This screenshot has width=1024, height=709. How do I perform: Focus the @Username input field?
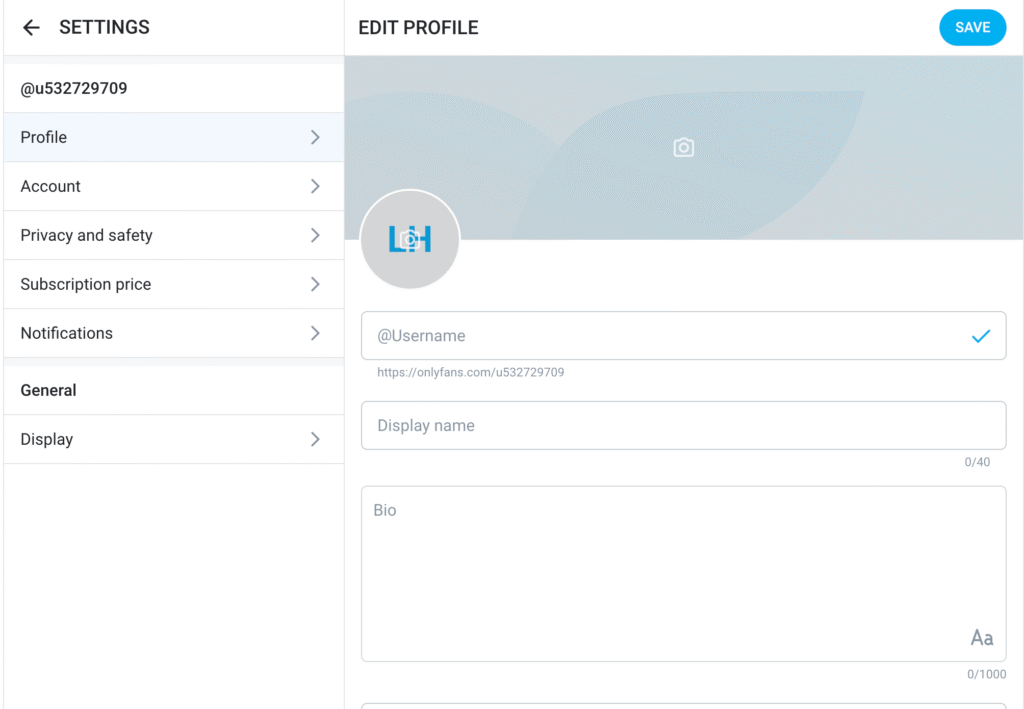[660, 336]
